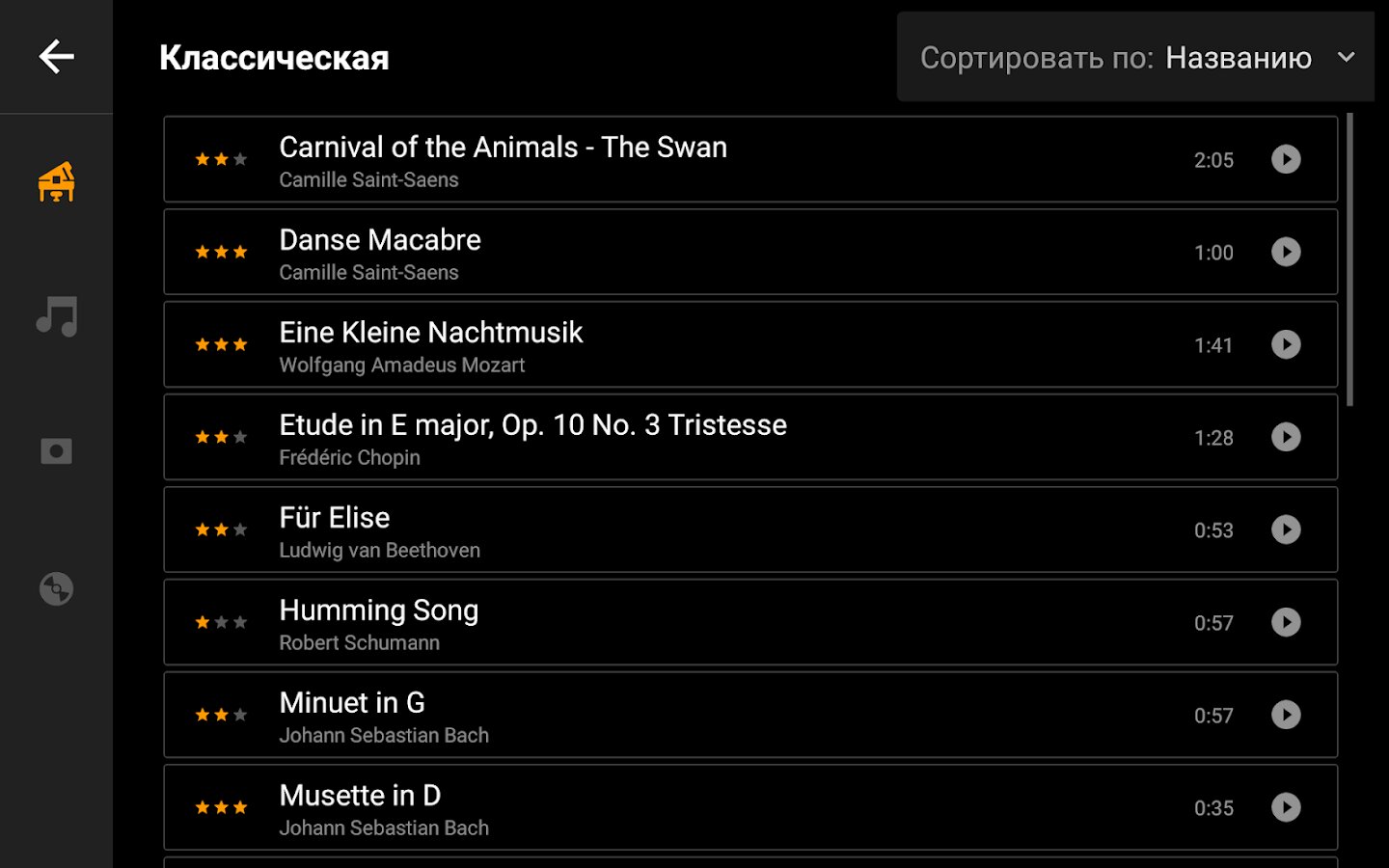Play the Musette in D preview

1286,807
